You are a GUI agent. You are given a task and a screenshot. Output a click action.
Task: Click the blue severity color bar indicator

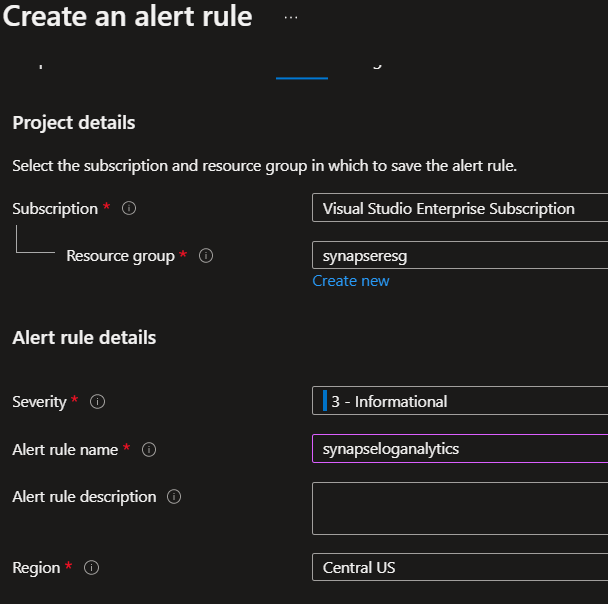pos(325,401)
